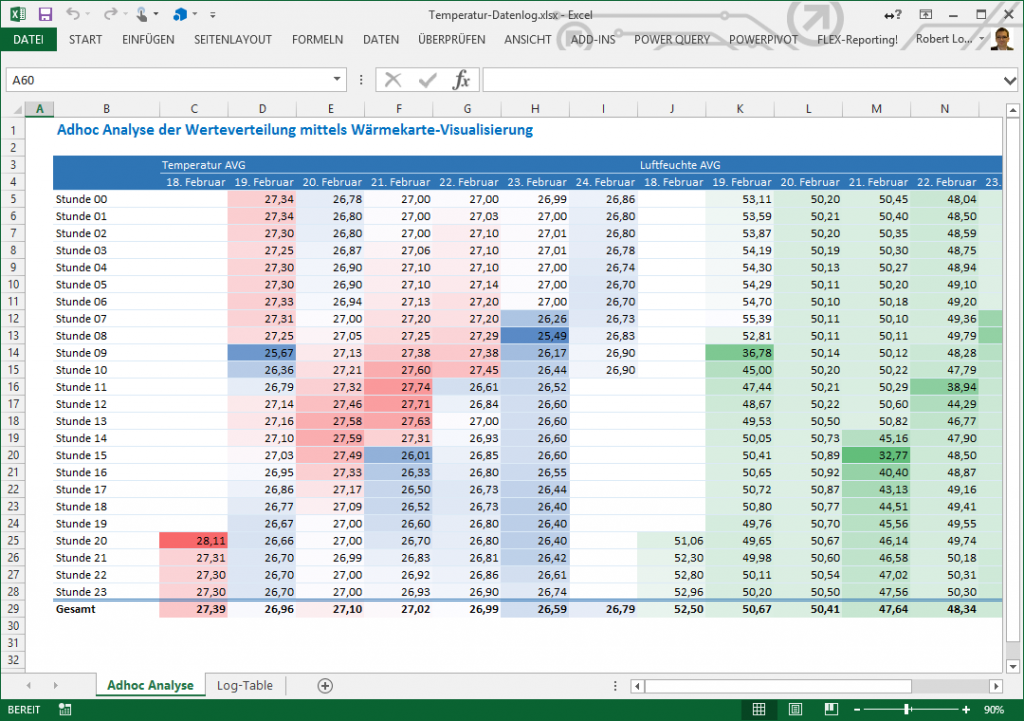Click the Undo arrow icon
This screenshot has height=721, width=1024.
click(x=74, y=14)
